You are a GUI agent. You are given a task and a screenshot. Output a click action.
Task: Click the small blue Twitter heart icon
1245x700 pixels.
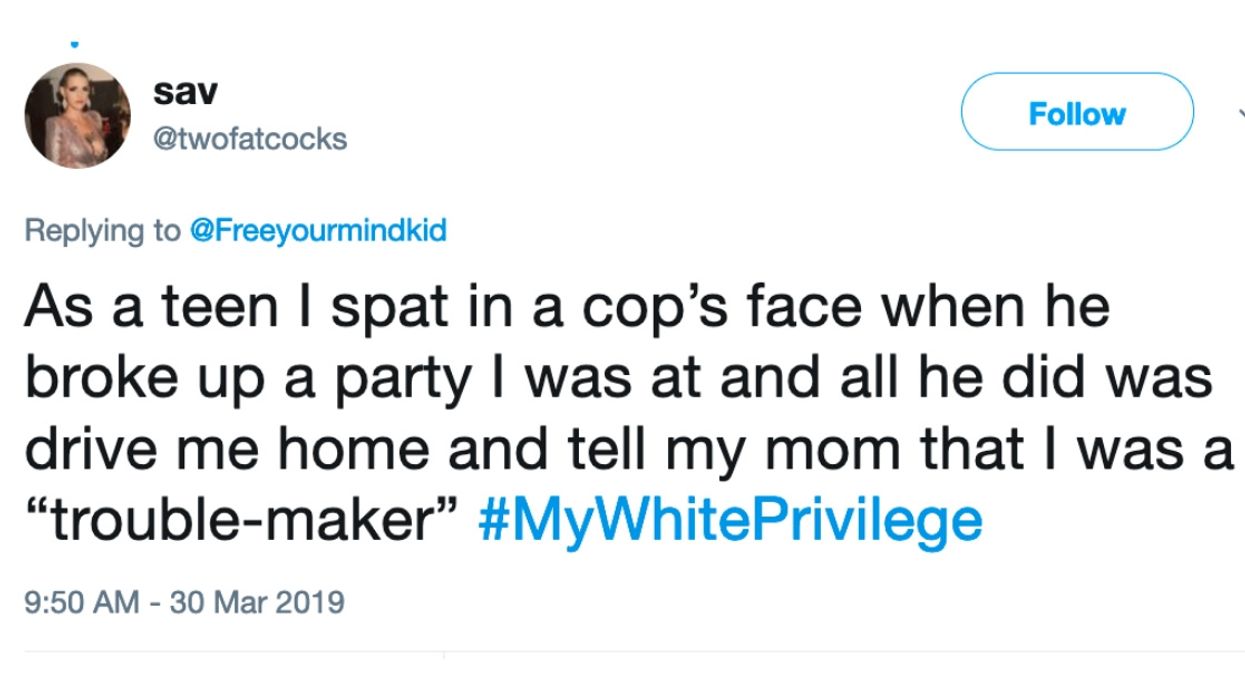tap(73, 43)
